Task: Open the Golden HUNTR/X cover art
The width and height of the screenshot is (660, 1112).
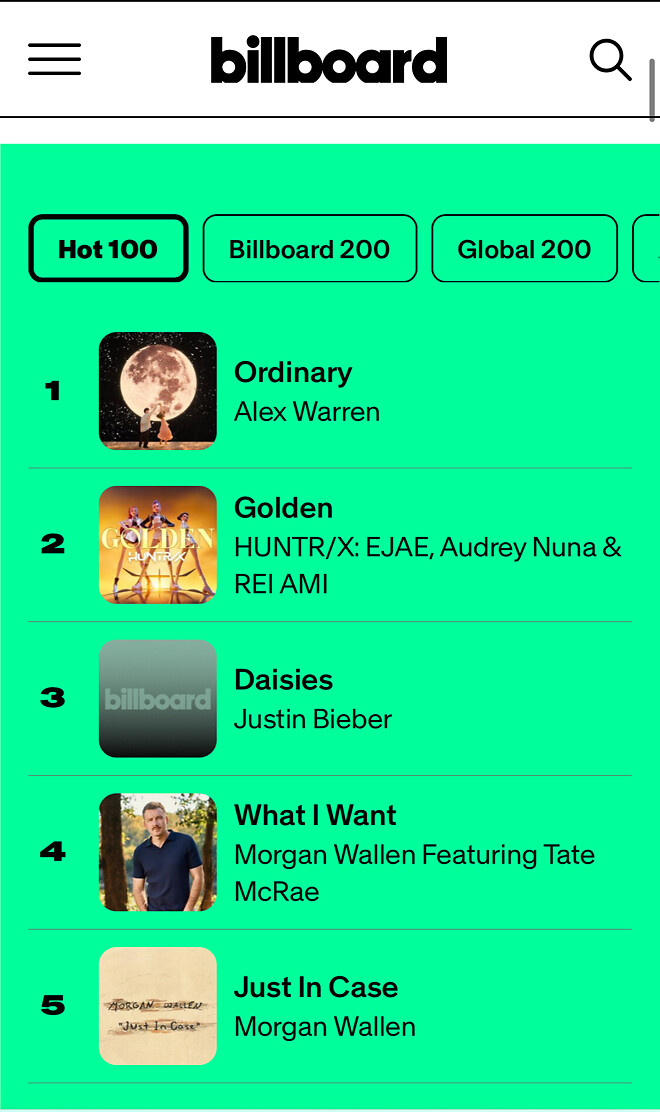Action: point(158,545)
